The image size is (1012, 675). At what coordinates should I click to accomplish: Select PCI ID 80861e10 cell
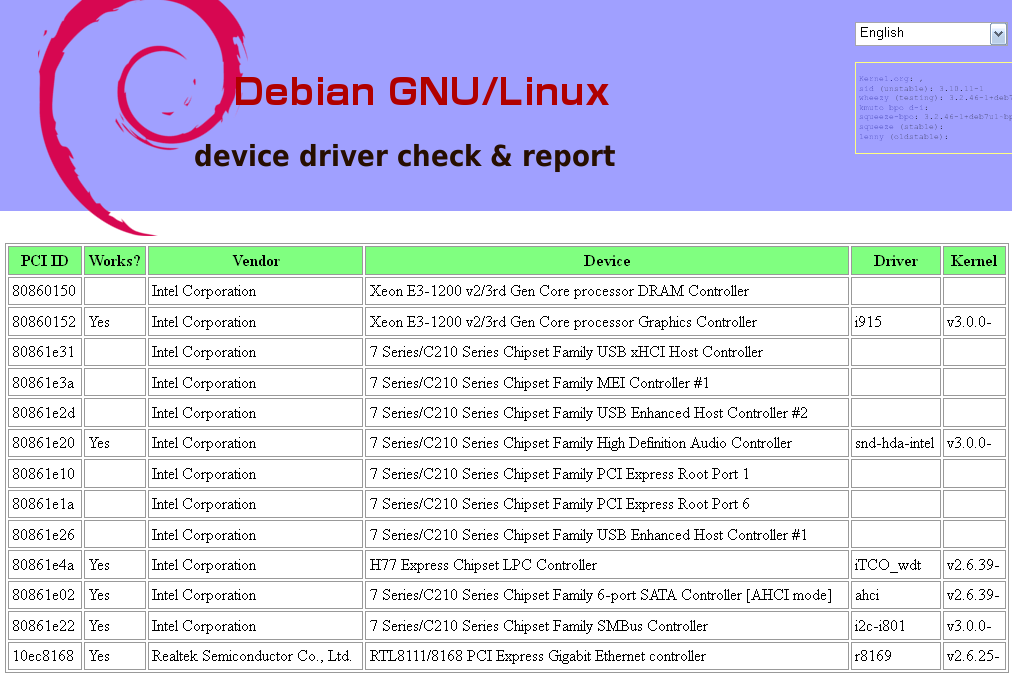45,474
